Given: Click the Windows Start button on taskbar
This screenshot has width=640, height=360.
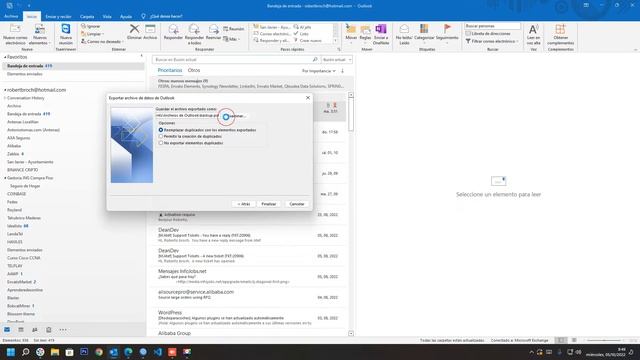Looking at the screenshot, I should 11,352.
